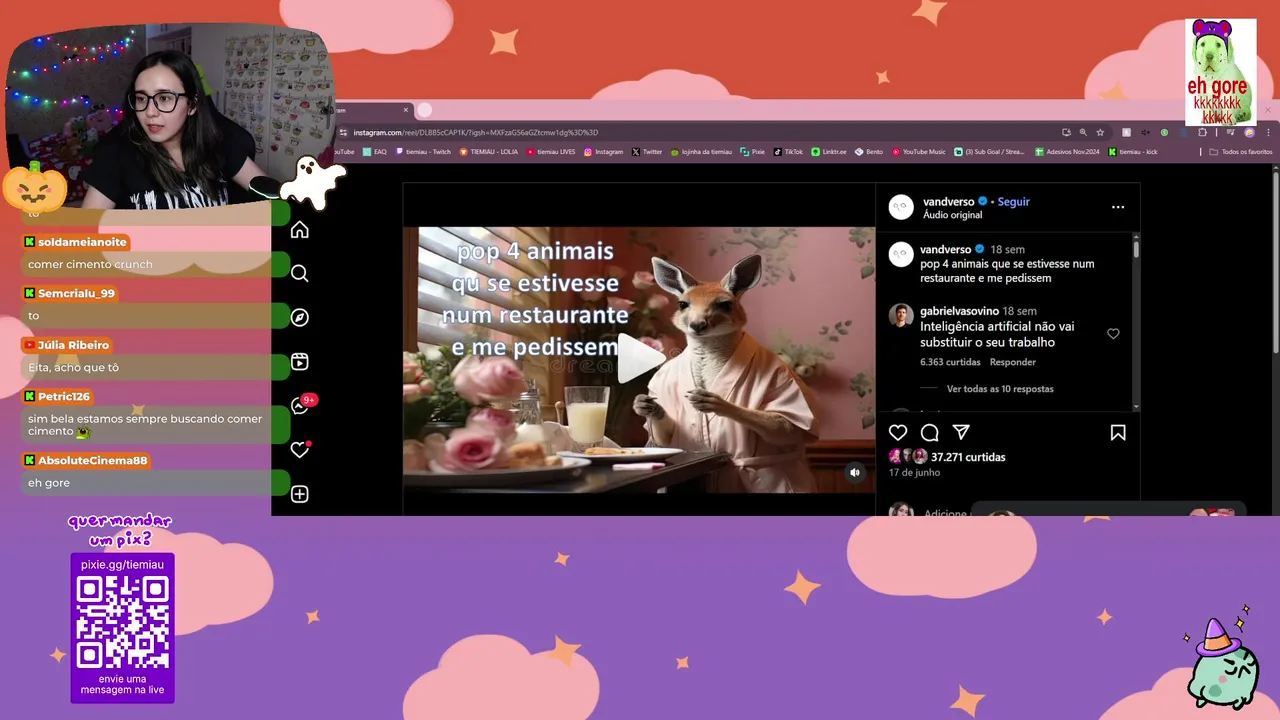Open the EAQ bookmark
This screenshot has width=1280, height=720.
point(375,152)
